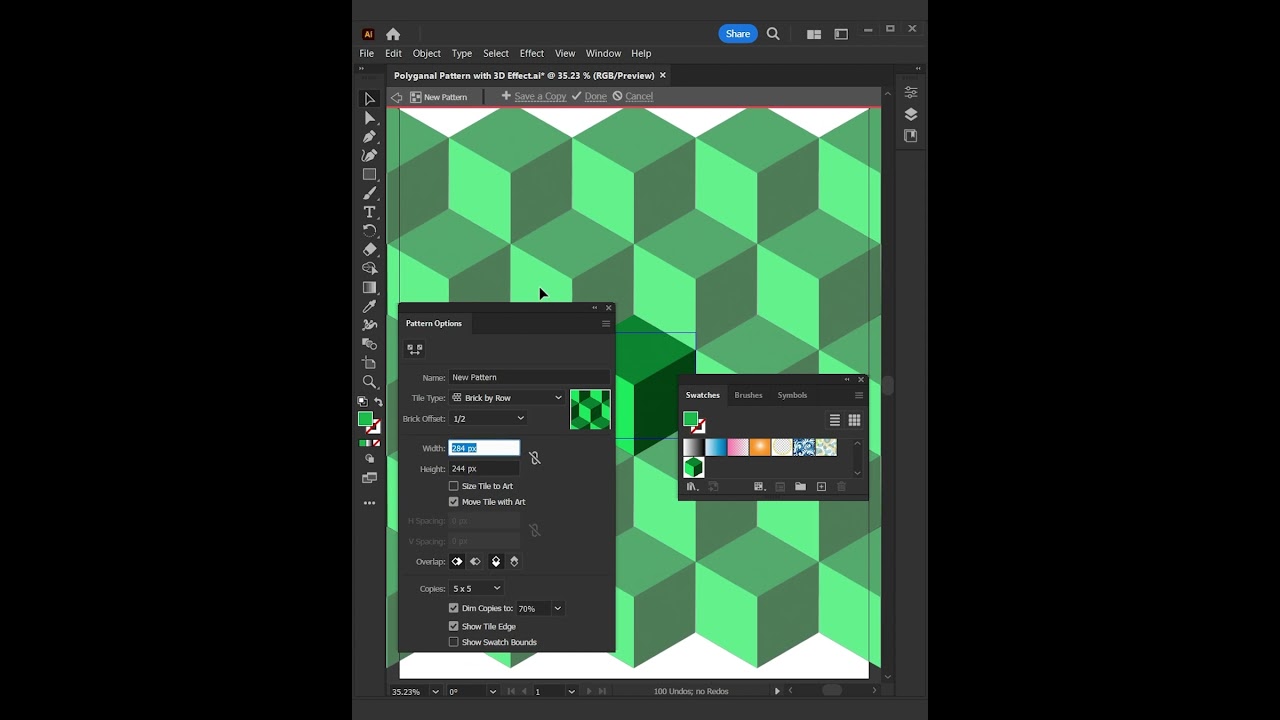Open the Edit Toolbar three-dot menu

pyautogui.click(x=369, y=503)
